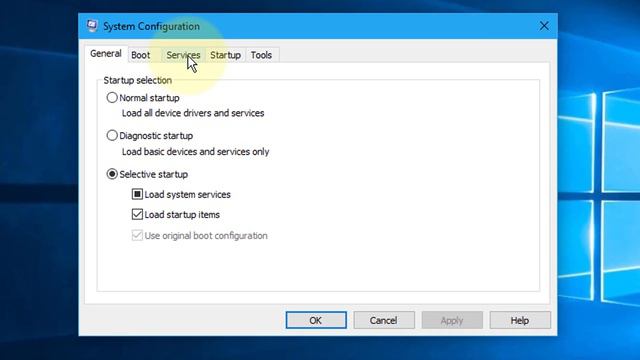The width and height of the screenshot is (640, 360).
Task: Switch to the Startup tab
Action: (x=225, y=55)
